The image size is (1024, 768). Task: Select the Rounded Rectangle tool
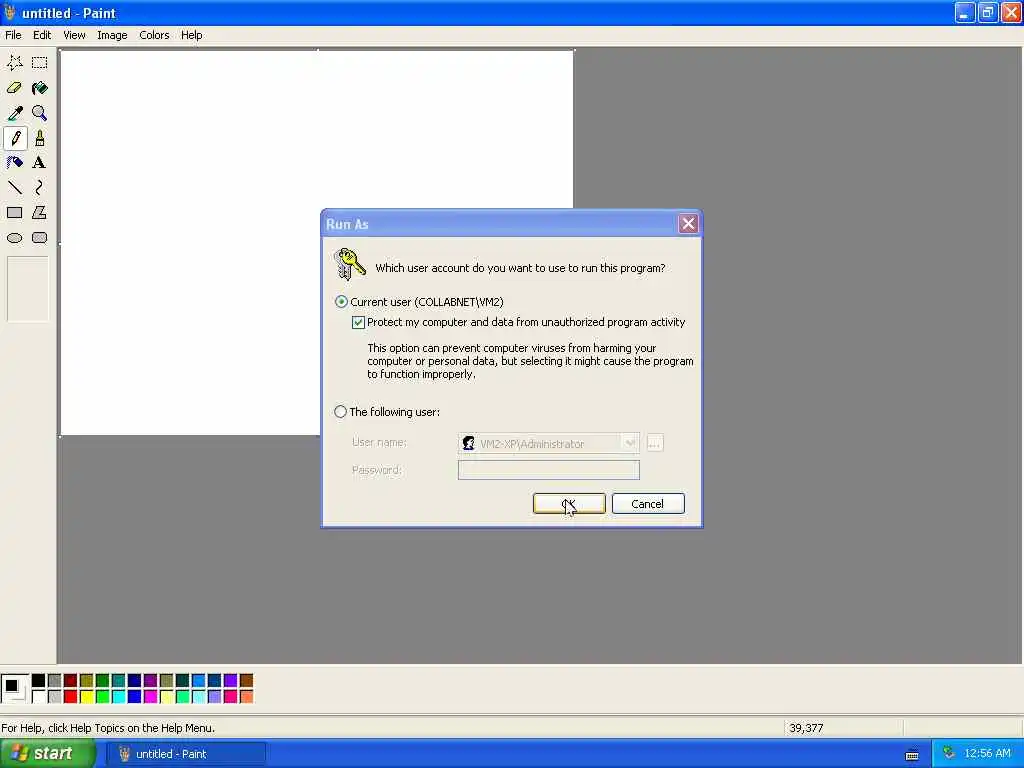click(39, 238)
